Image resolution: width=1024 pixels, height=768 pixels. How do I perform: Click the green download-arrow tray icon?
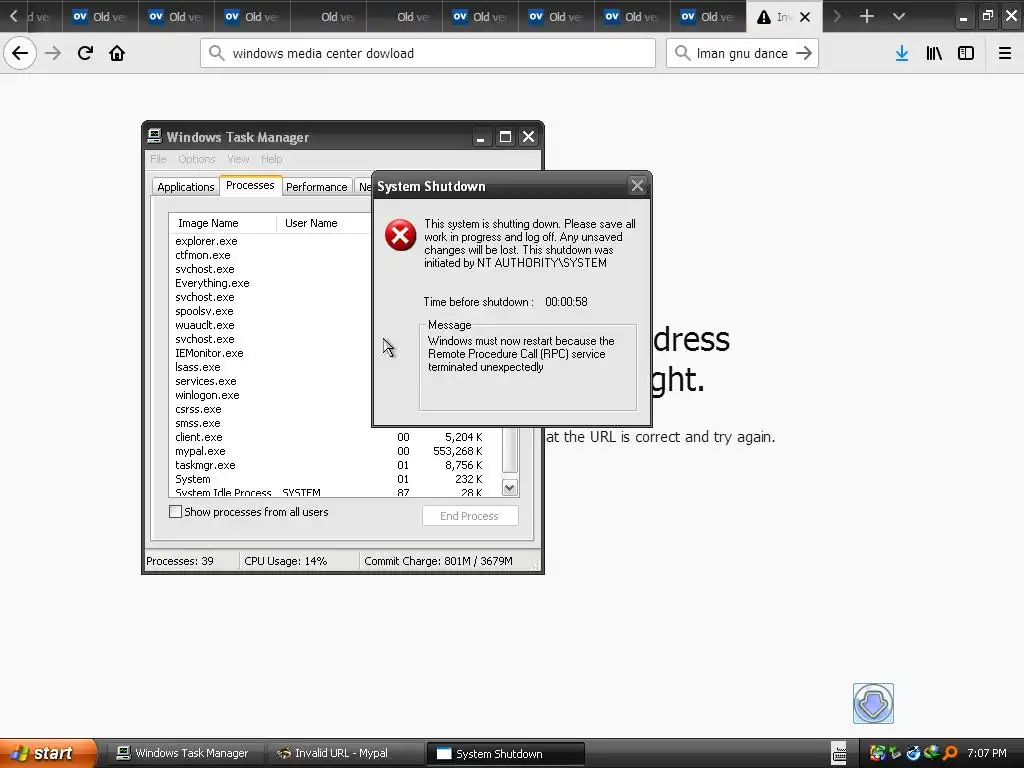[x=894, y=753]
